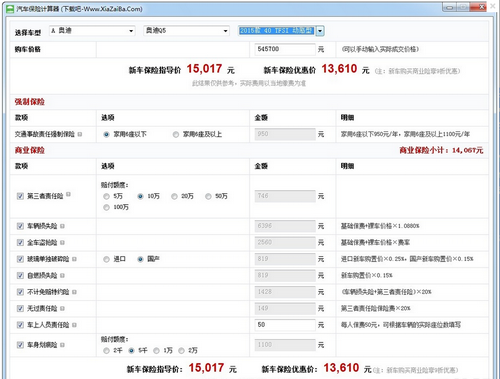This screenshot has width=500, height=379.
Task: Choose 50万 third-party liability coverage
Action: pos(208,196)
